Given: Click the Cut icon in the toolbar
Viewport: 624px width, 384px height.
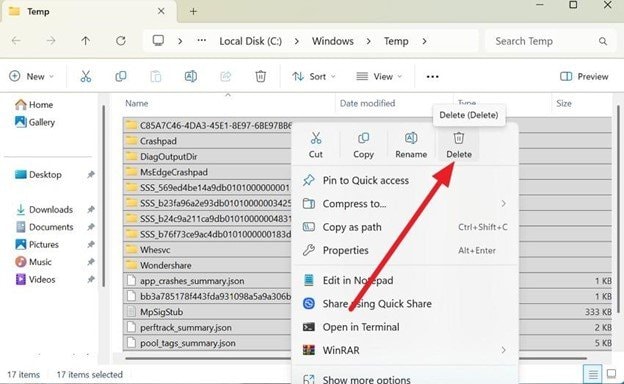Looking at the screenshot, I should point(86,76).
